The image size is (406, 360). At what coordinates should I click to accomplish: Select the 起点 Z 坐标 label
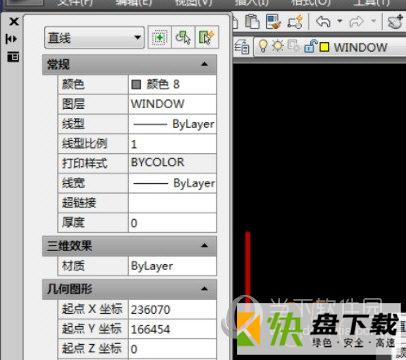92,349
